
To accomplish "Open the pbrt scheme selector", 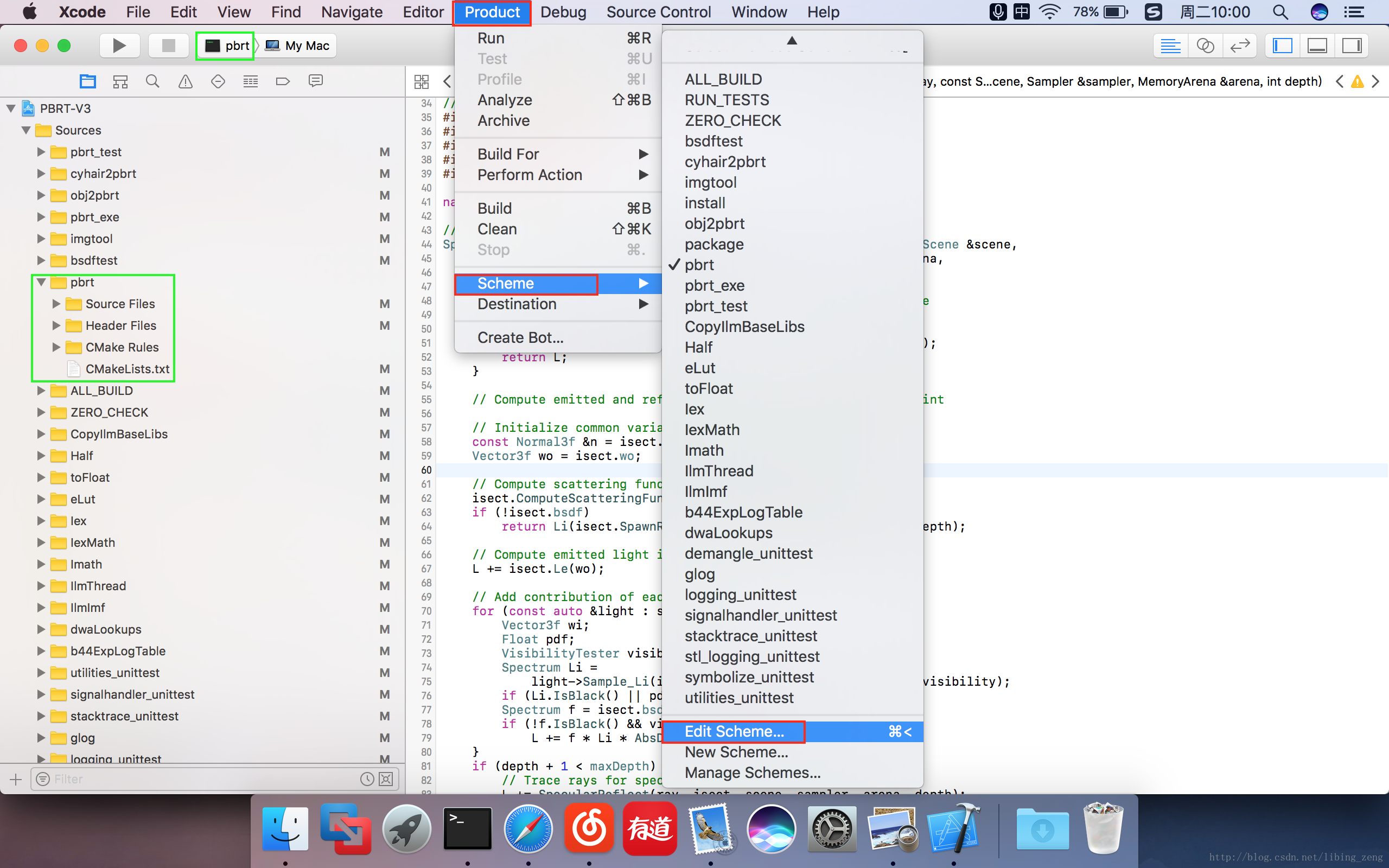I will (227, 46).
